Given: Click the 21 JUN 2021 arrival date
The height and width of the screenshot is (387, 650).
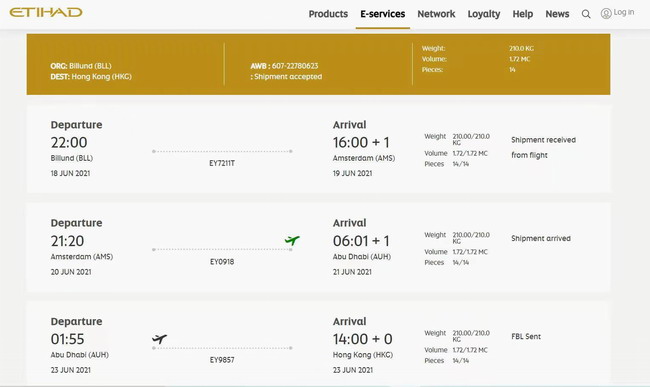Looking at the screenshot, I should (352, 272).
